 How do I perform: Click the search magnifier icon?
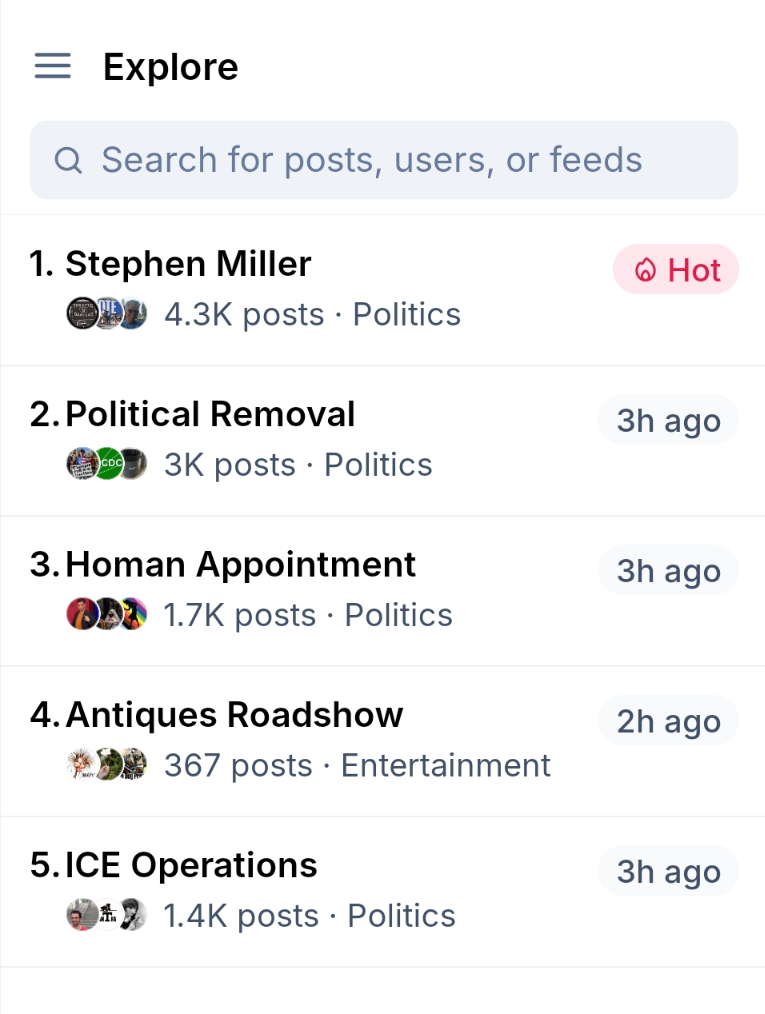click(x=68, y=160)
